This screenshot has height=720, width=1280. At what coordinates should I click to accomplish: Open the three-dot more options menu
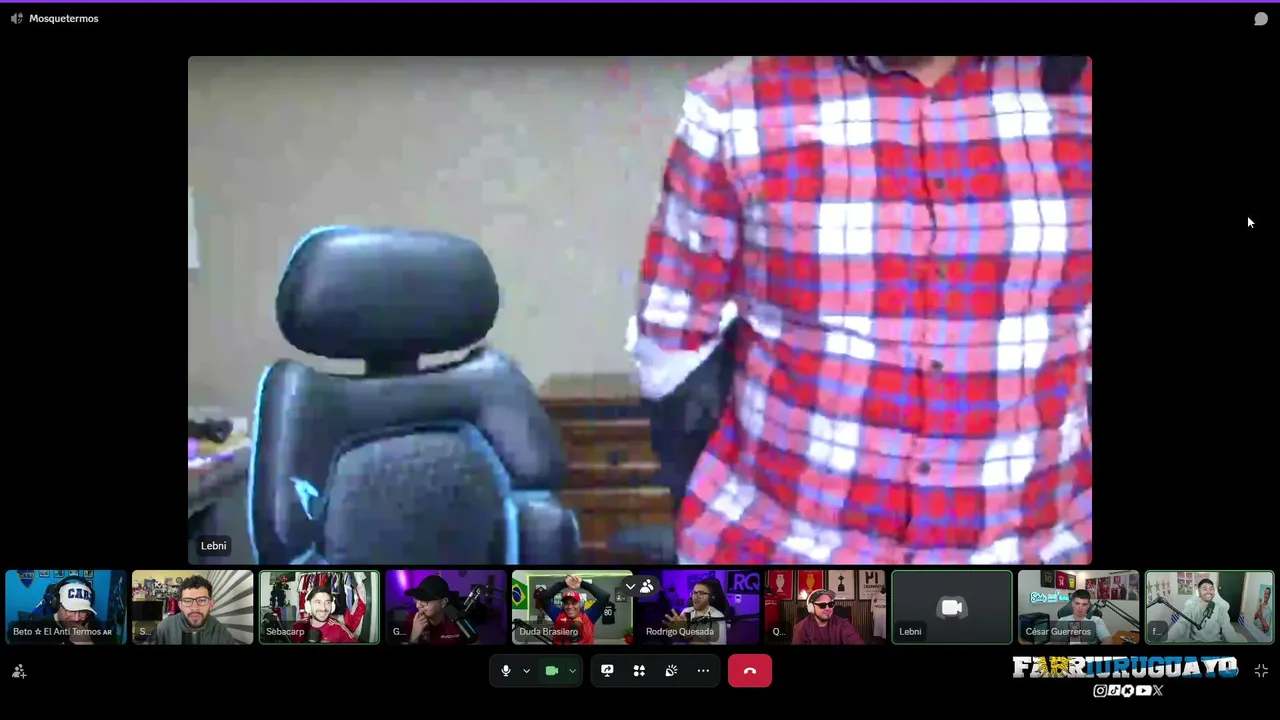(x=703, y=671)
